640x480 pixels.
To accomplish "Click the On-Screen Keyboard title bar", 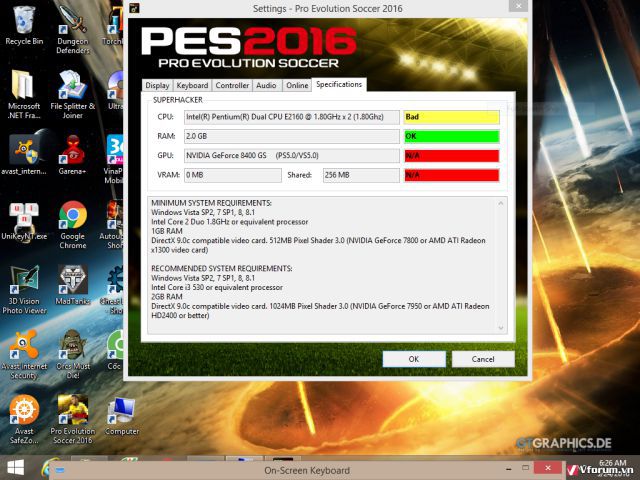I will pyautogui.click(x=307, y=470).
